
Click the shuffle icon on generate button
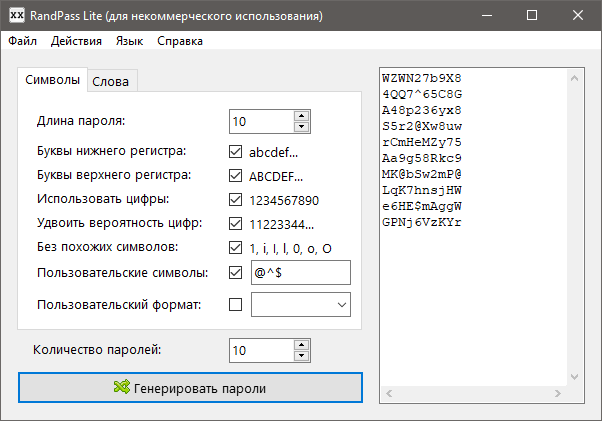point(122,387)
